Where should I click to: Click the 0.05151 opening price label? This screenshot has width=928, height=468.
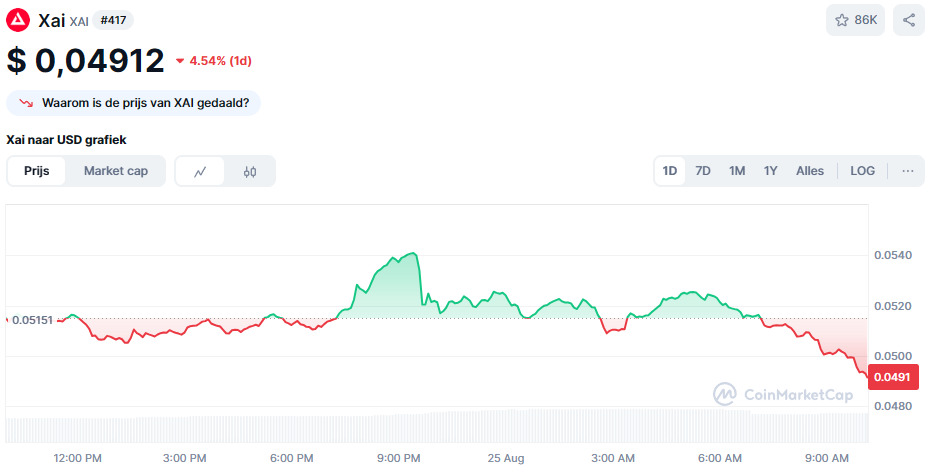point(32,320)
